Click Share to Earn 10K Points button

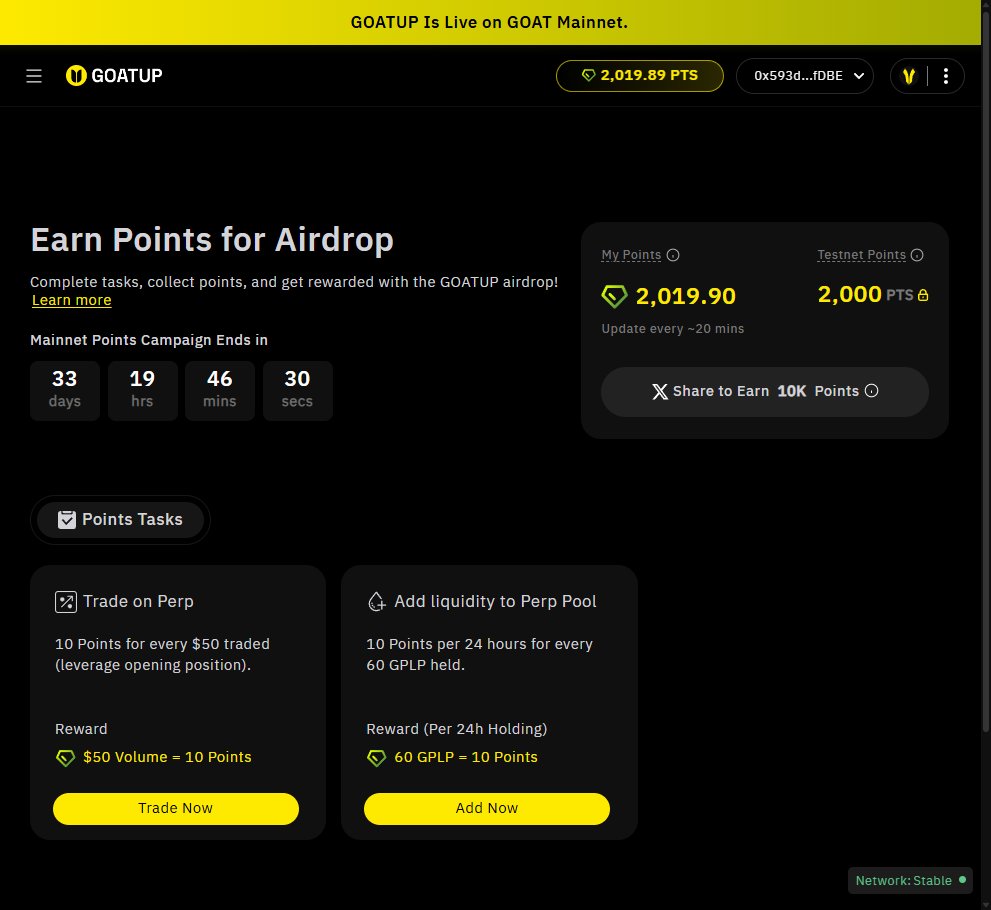[765, 391]
